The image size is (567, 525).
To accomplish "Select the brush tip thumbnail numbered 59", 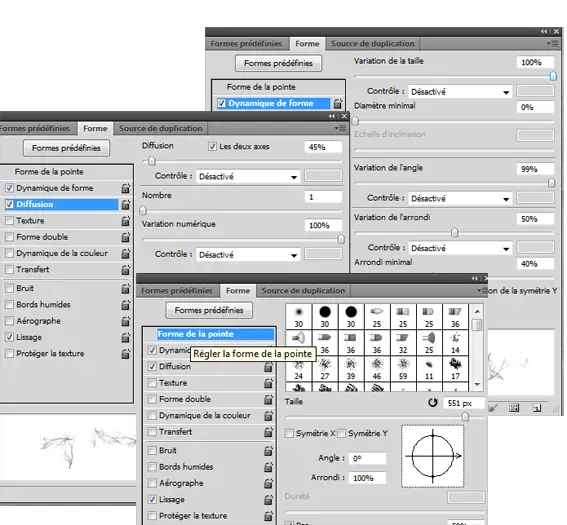I will pyautogui.click(x=403, y=369).
